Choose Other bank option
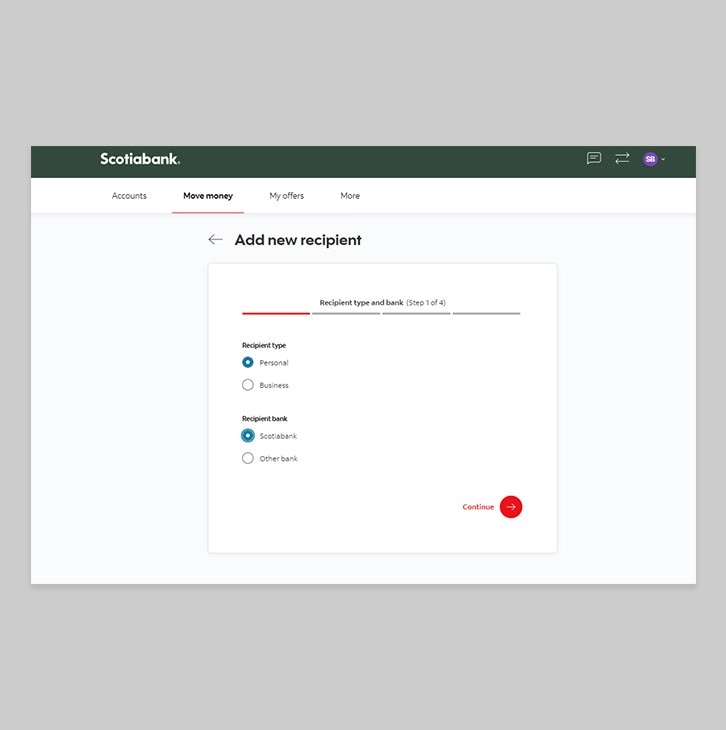Screen dimensions: 726x730 pos(248,458)
